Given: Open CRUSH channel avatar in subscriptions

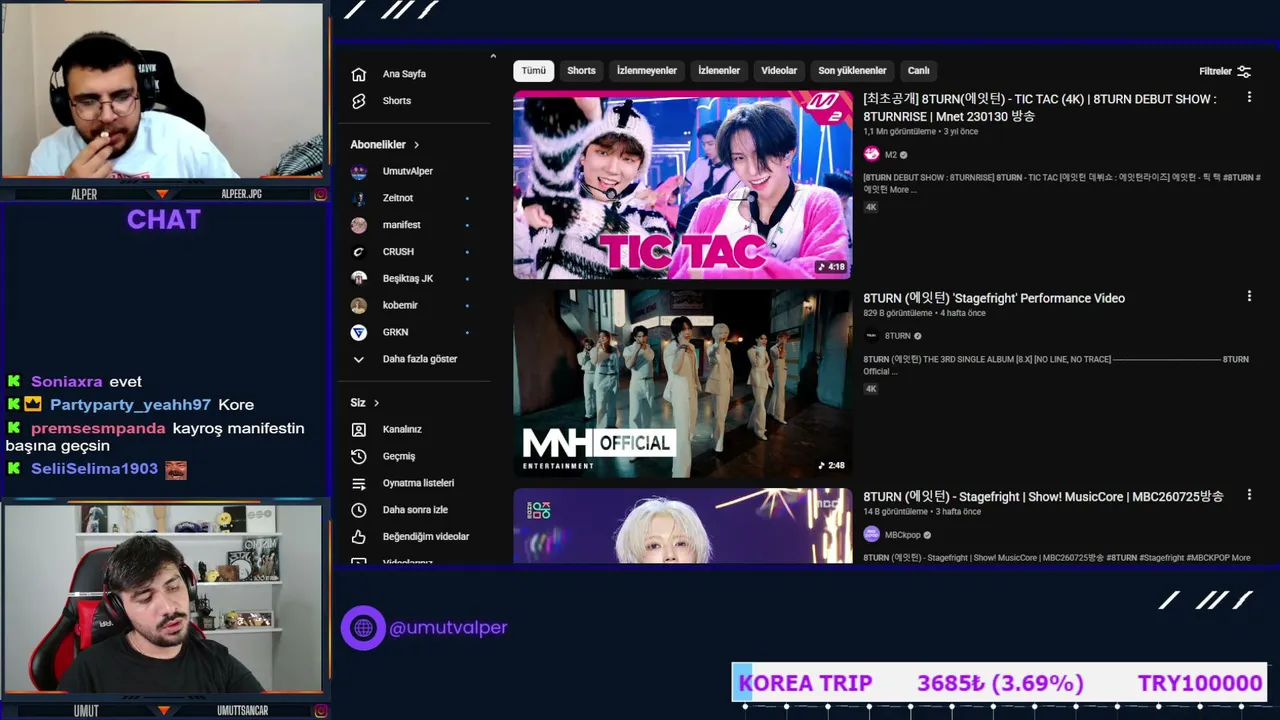Looking at the screenshot, I should click(x=359, y=252).
